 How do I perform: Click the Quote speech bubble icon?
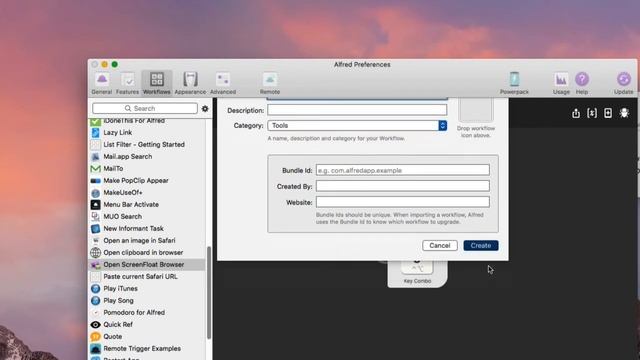96,336
